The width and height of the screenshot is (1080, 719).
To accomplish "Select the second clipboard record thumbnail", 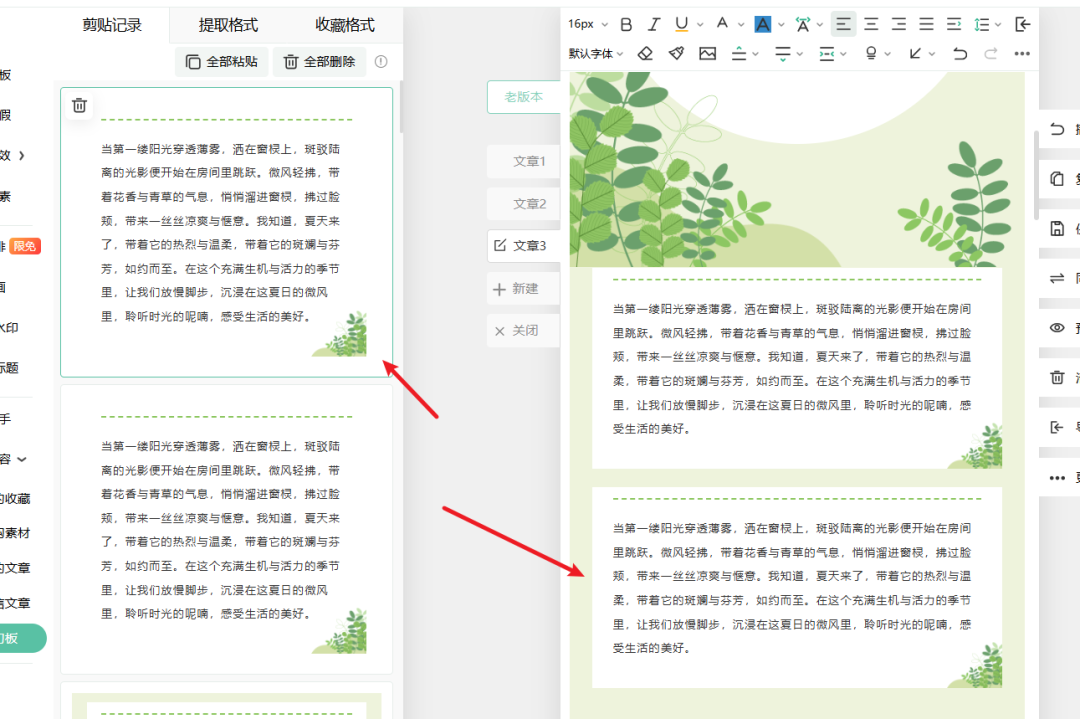I will coord(226,529).
